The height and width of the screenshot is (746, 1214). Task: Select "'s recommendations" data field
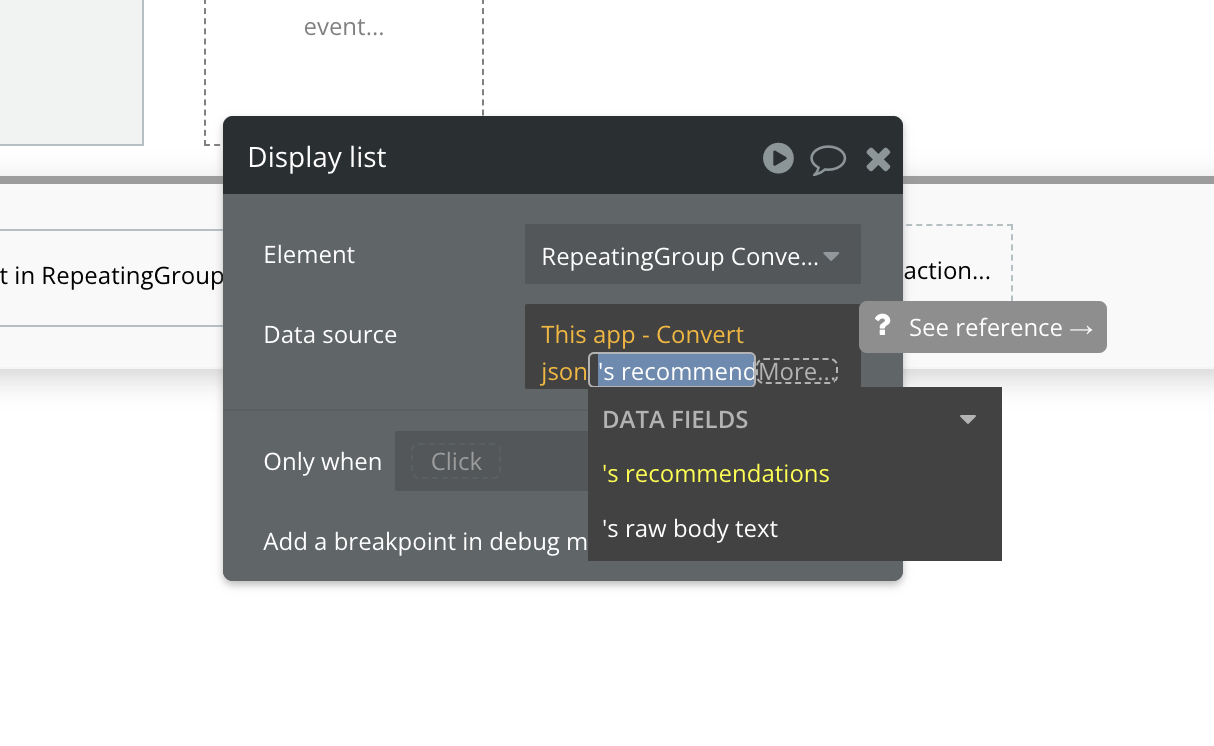tap(716, 473)
